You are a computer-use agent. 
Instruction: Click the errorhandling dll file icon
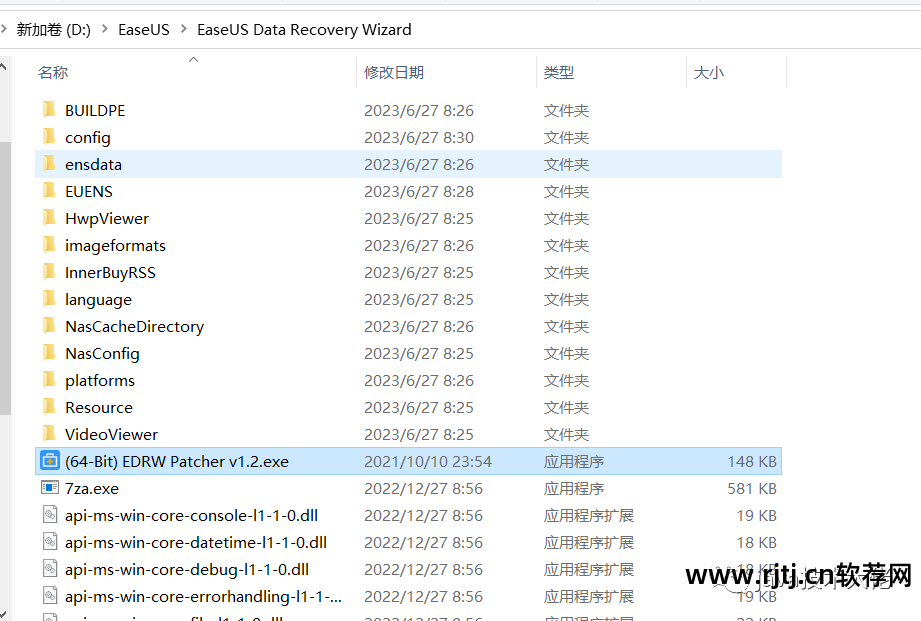coord(50,596)
